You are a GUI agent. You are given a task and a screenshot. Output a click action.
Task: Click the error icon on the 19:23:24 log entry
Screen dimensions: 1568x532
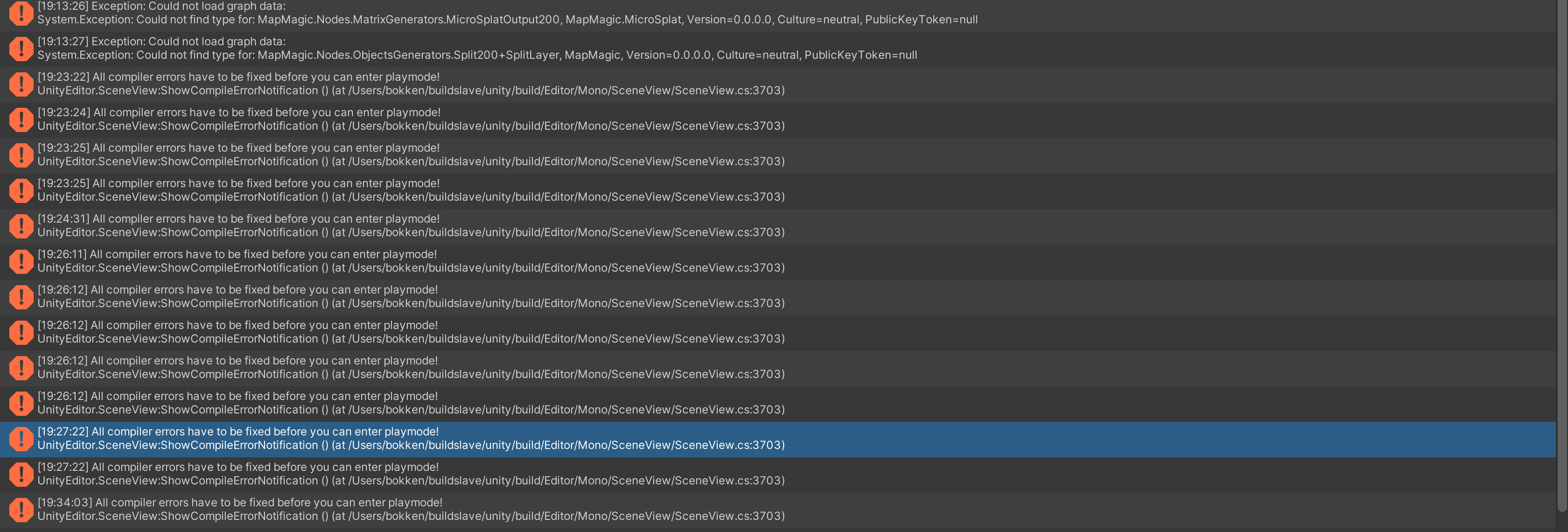coord(21,119)
